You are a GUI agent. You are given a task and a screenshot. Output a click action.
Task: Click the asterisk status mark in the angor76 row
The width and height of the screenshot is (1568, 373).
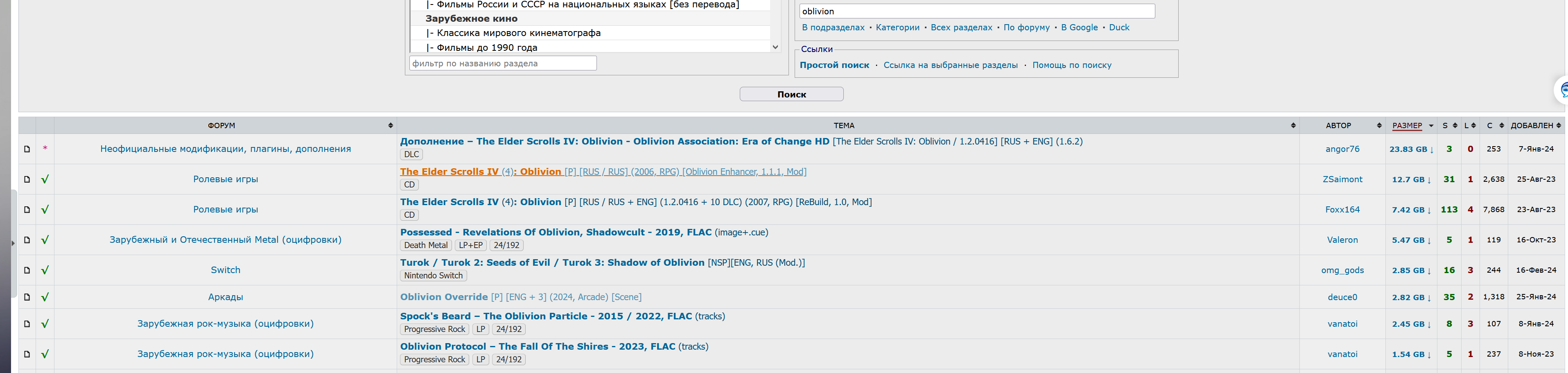[45, 149]
